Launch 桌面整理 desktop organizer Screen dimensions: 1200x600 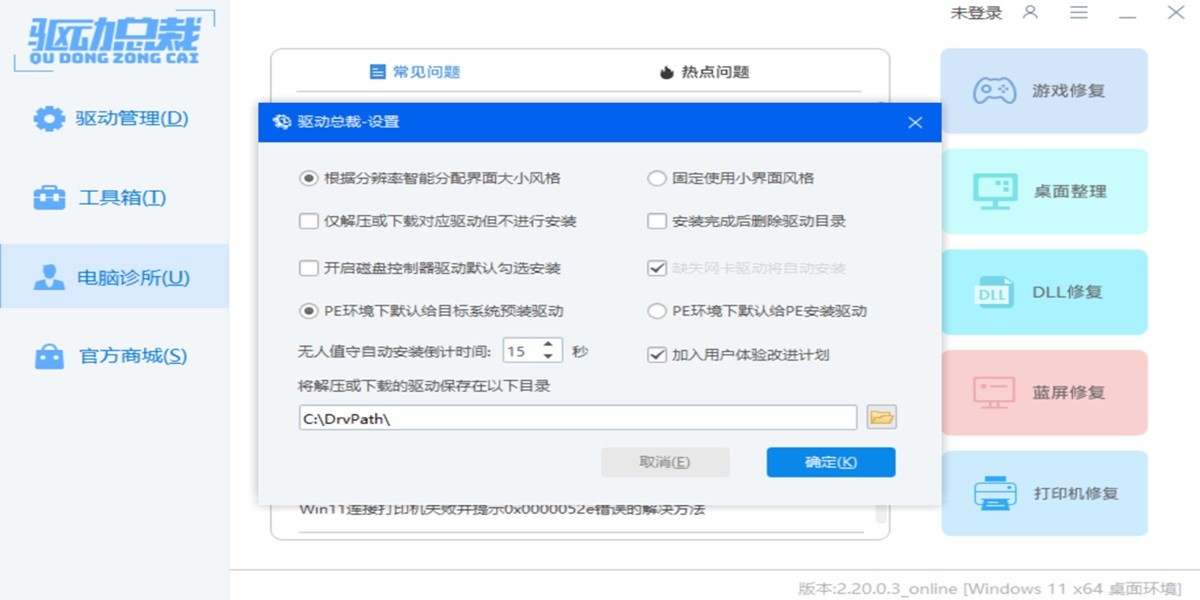pos(1044,191)
